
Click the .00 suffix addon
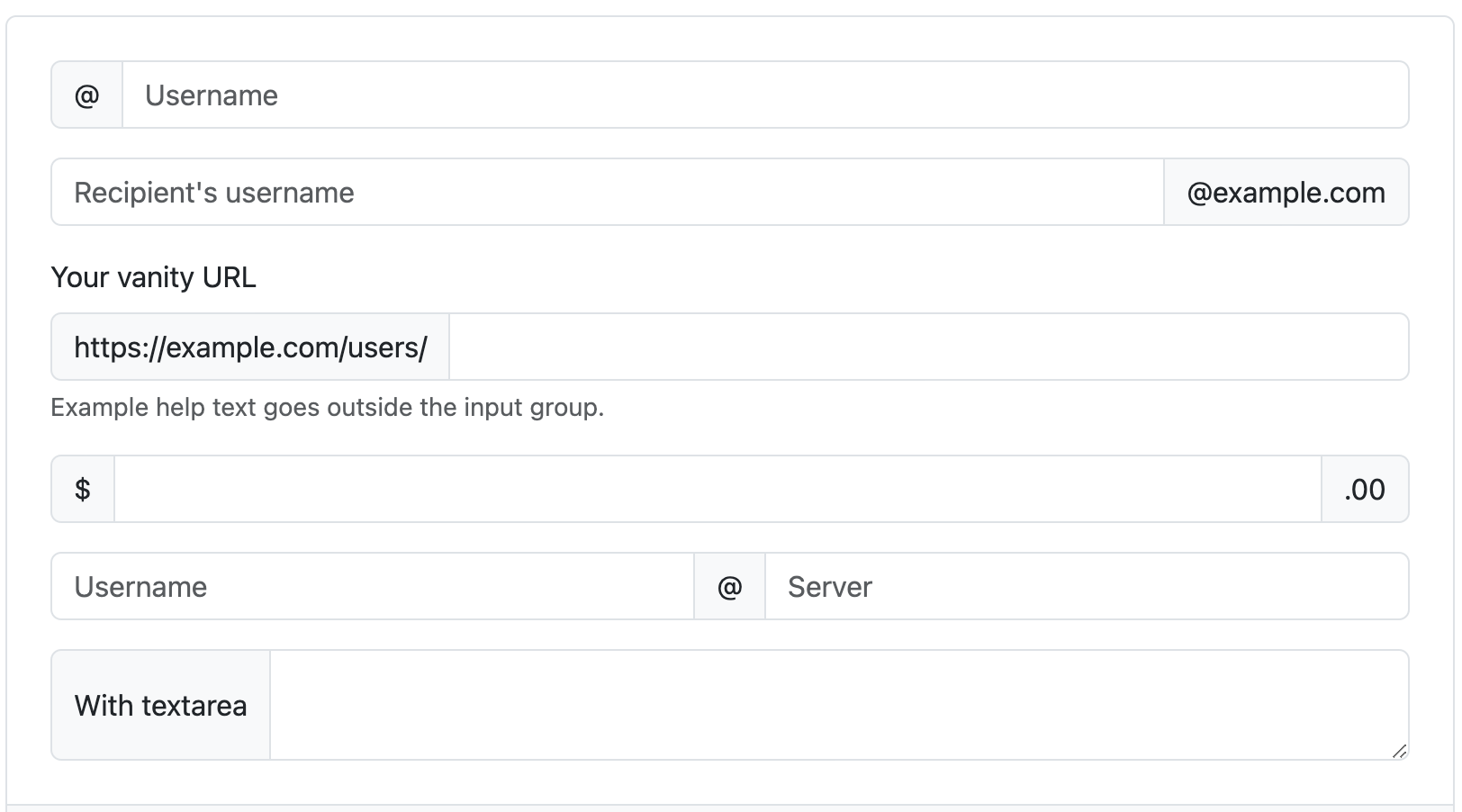pos(1365,489)
